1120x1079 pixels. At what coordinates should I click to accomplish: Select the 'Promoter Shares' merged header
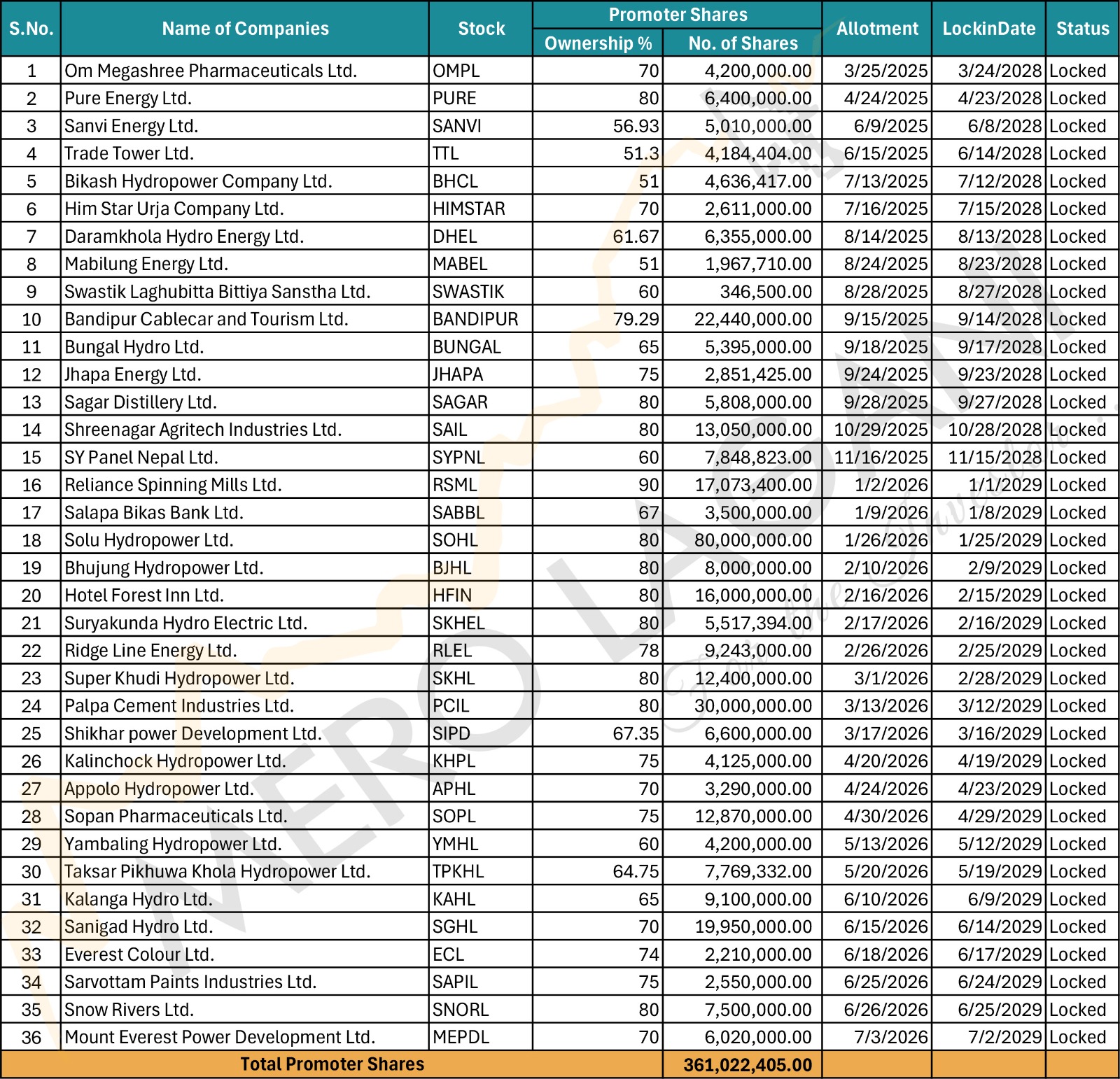coord(678,15)
